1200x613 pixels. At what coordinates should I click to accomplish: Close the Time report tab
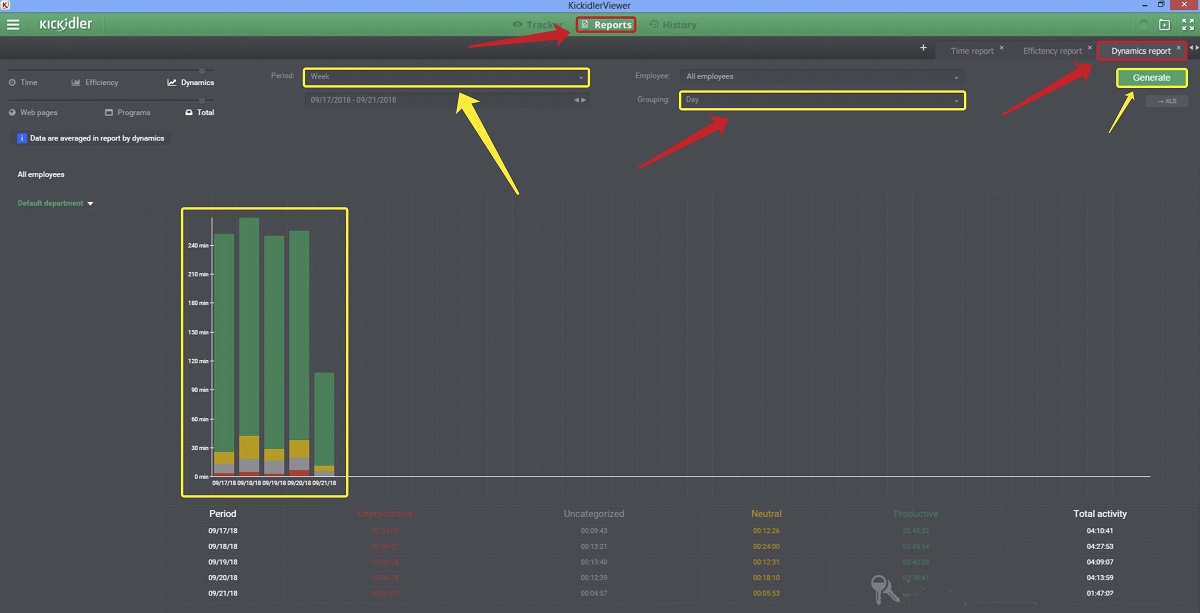coord(1002,48)
